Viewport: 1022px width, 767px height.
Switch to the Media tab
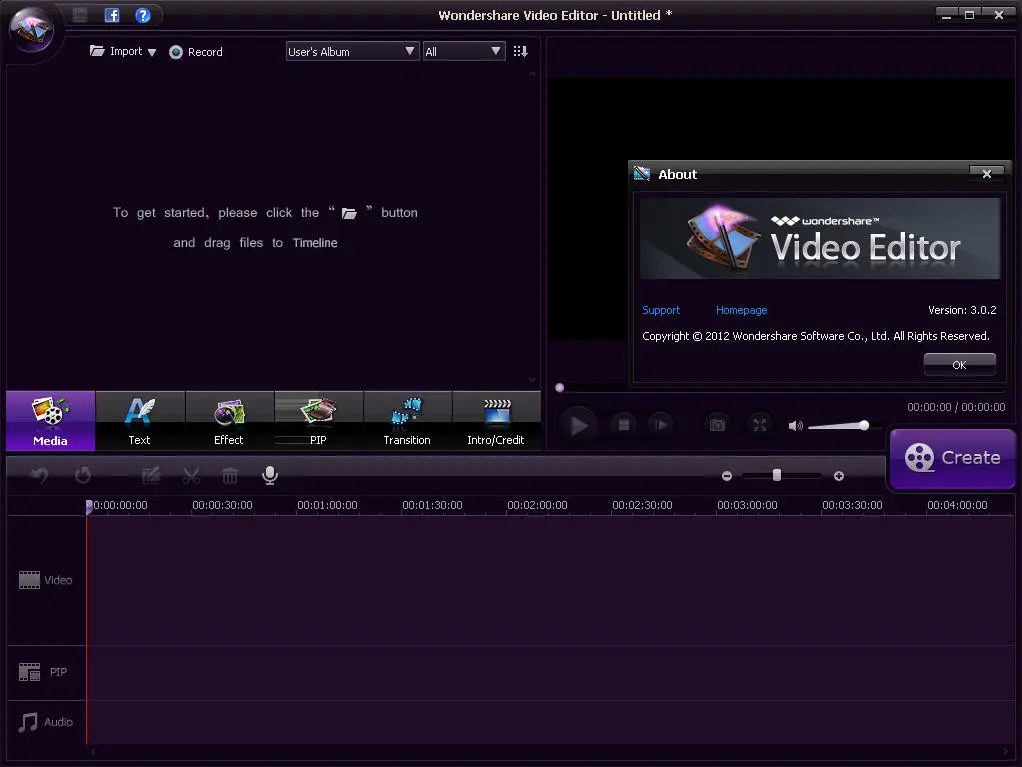click(51, 421)
